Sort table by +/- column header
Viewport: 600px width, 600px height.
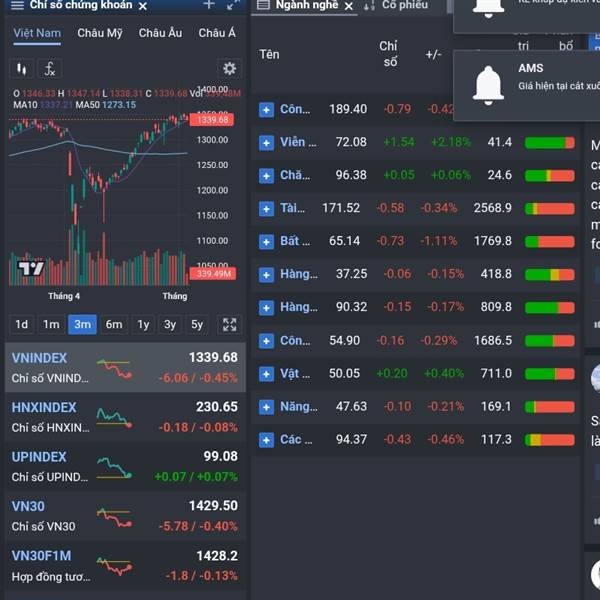(x=434, y=54)
